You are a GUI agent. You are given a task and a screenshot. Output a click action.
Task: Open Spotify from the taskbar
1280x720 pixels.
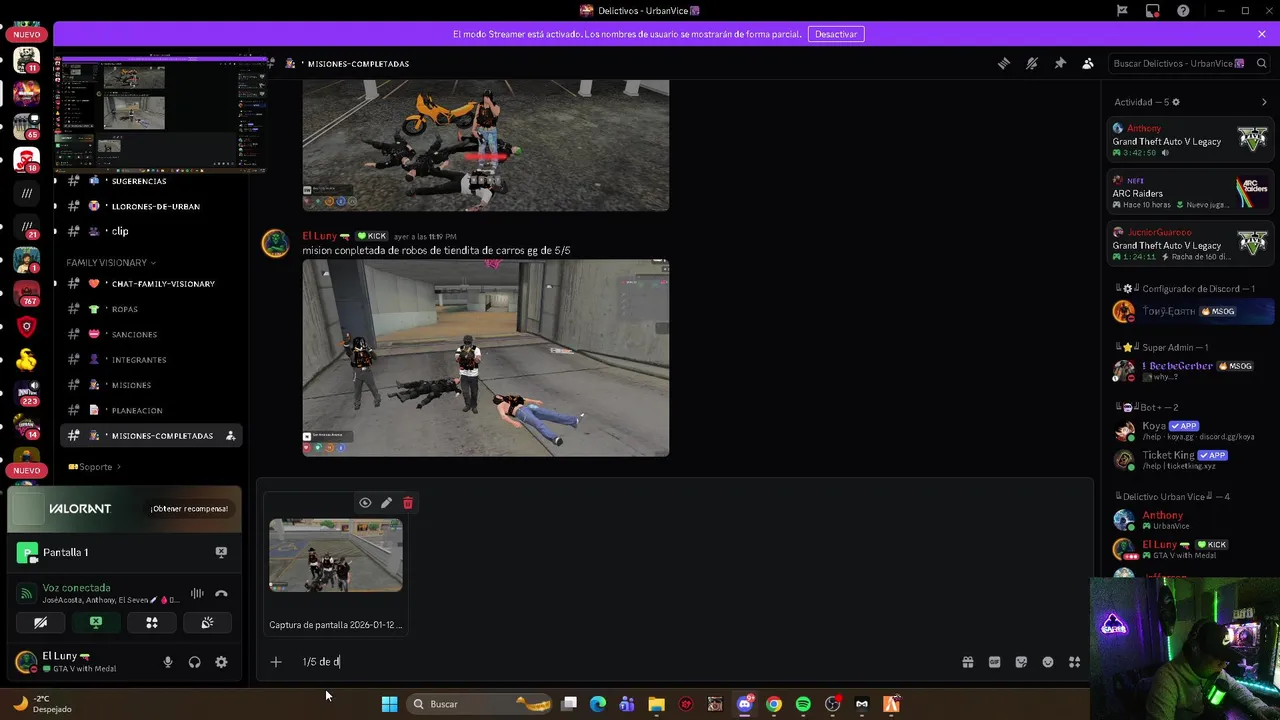pyautogui.click(x=803, y=704)
